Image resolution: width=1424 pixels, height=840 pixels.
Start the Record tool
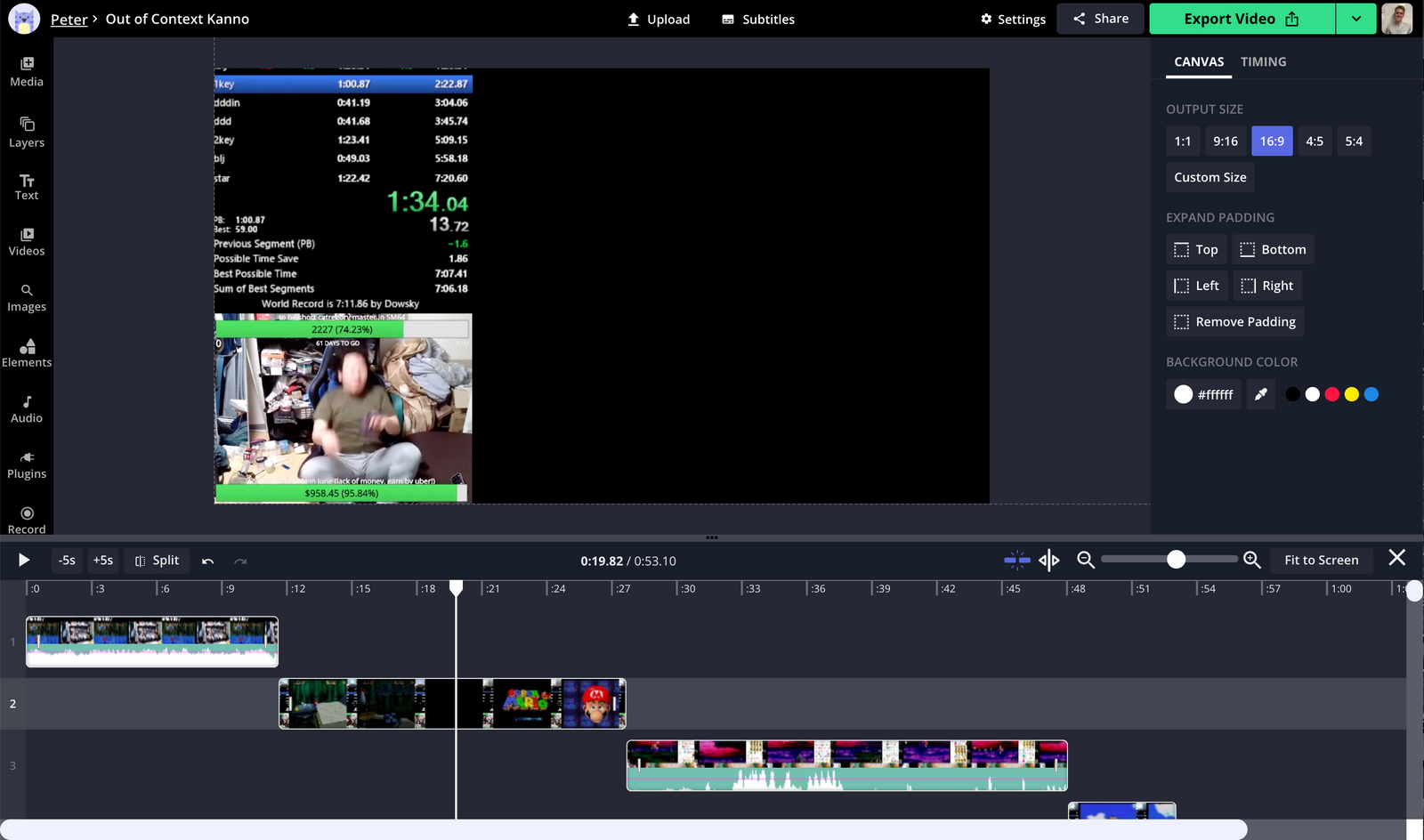[26, 518]
